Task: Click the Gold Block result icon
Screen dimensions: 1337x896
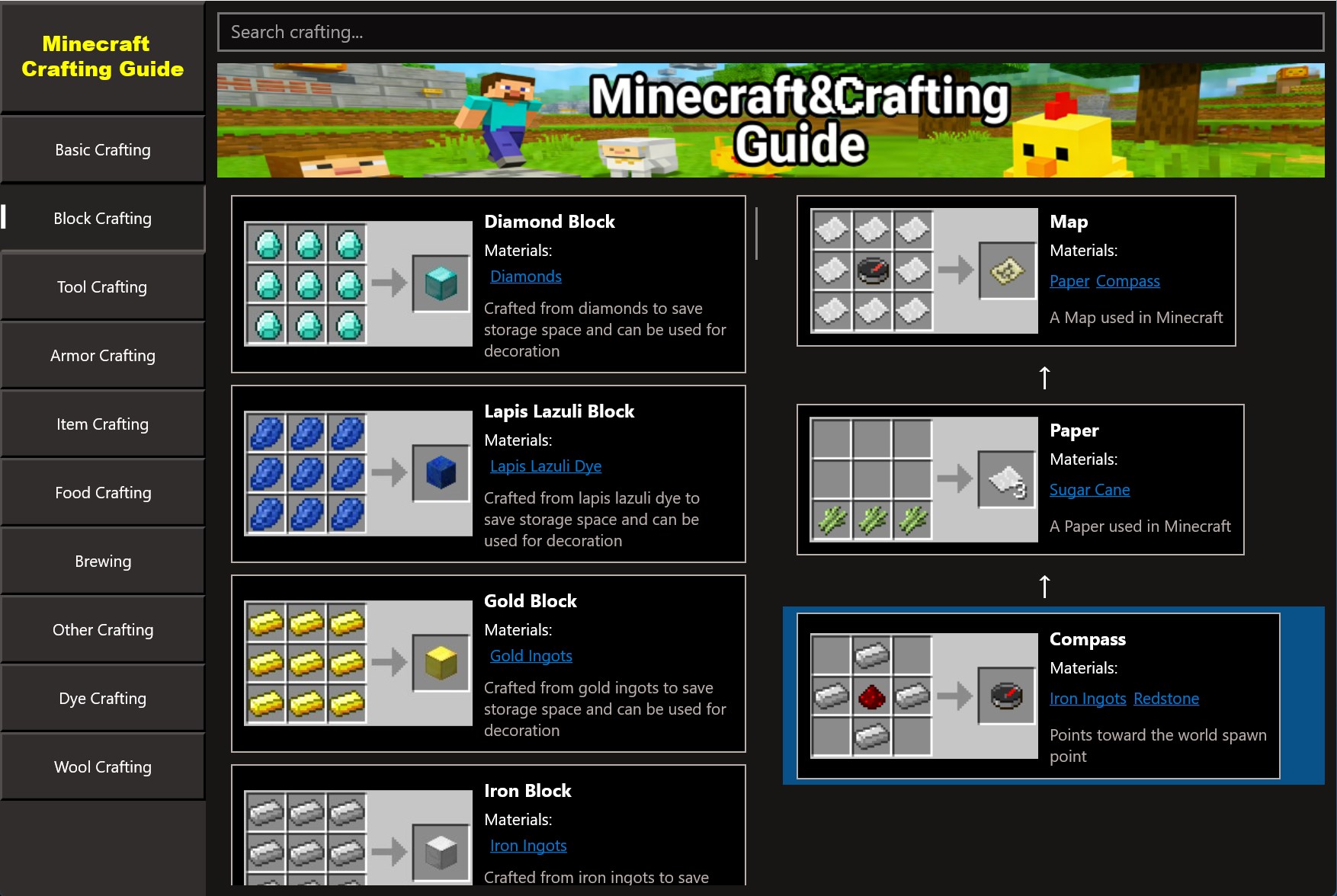Action: click(x=441, y=663)
